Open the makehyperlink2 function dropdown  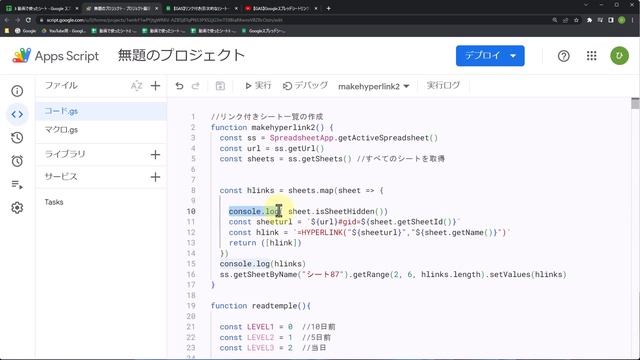(373, 86)
